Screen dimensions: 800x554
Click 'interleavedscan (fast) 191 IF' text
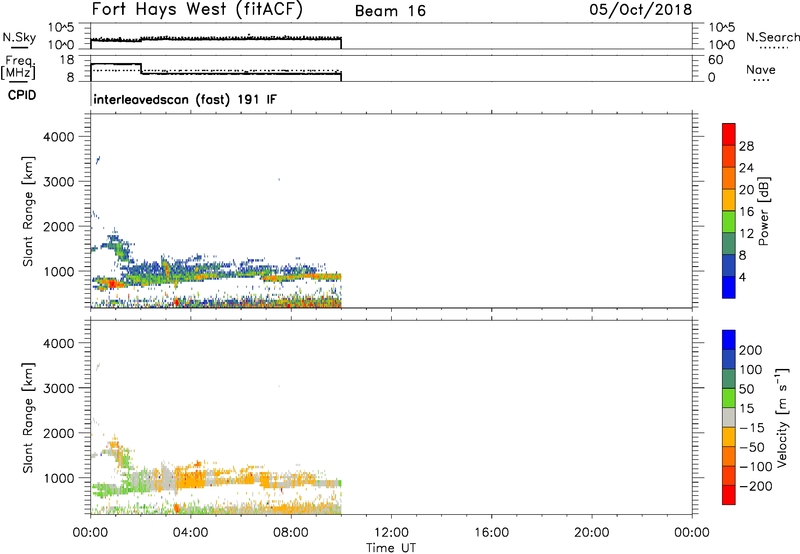point(185,99)
